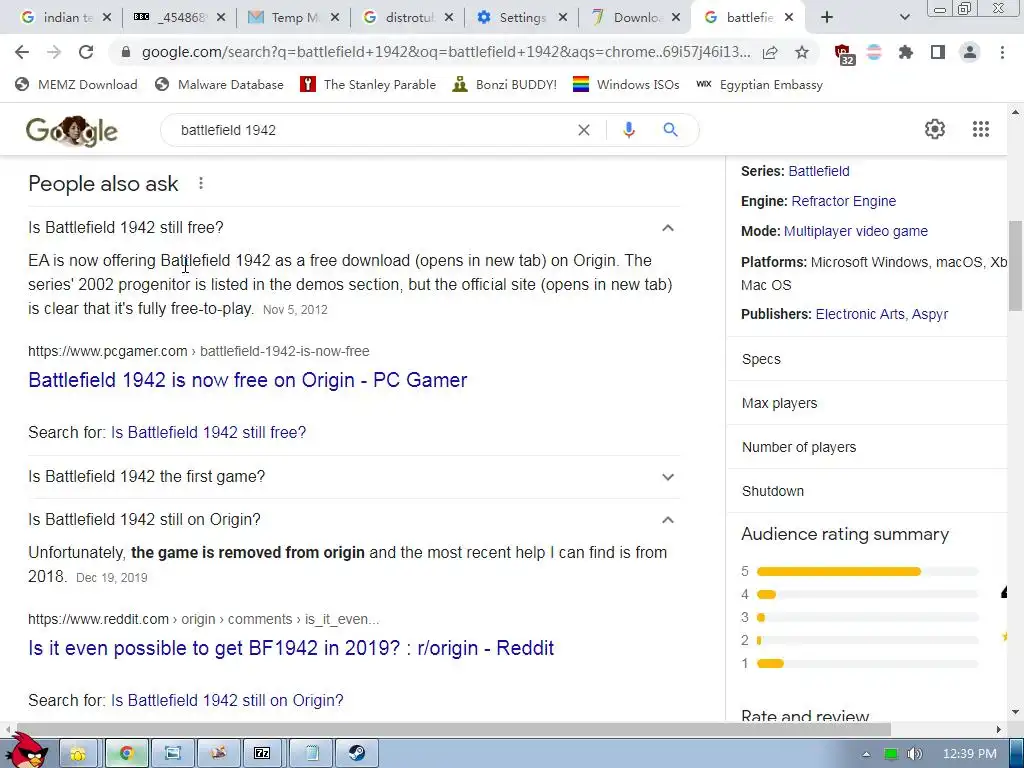
Task: Open 'Battlefield 1942 is now free on Origin' link
Action: click(248, 380)
